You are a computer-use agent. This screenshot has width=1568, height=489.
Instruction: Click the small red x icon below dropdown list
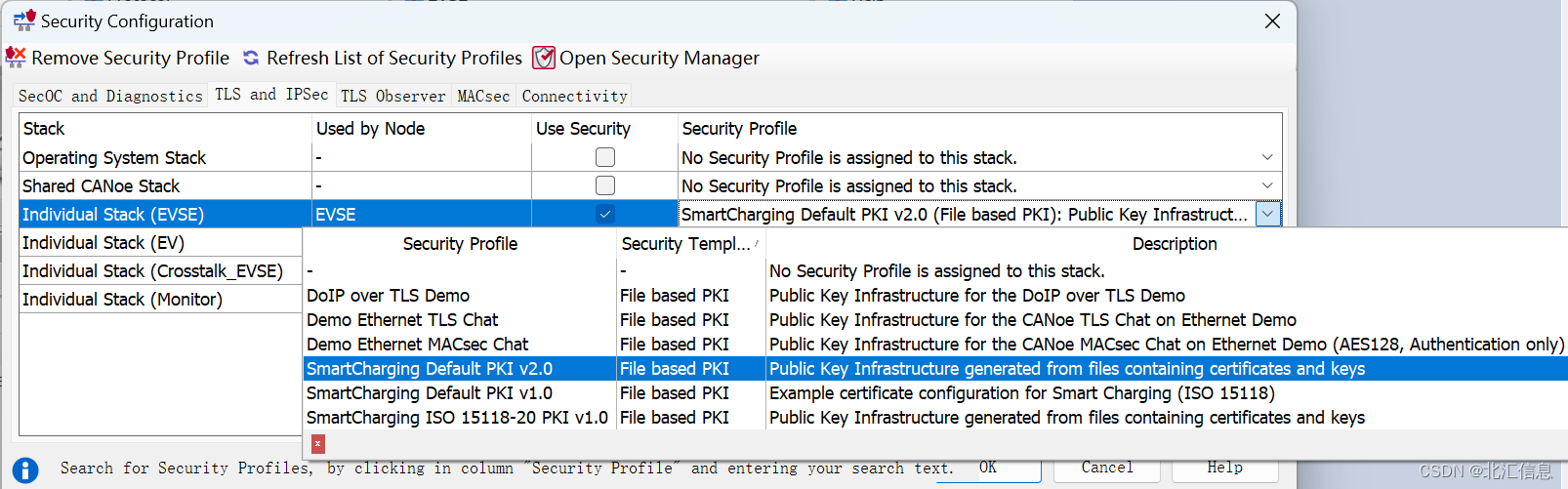[x=317, y=443]
